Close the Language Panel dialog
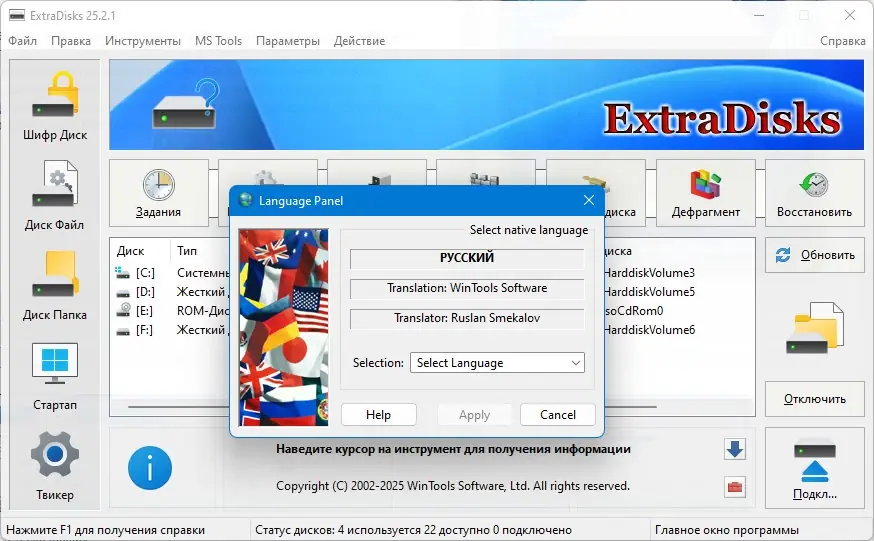The height and width of the screenshot is (541, 874). (589, 200)
